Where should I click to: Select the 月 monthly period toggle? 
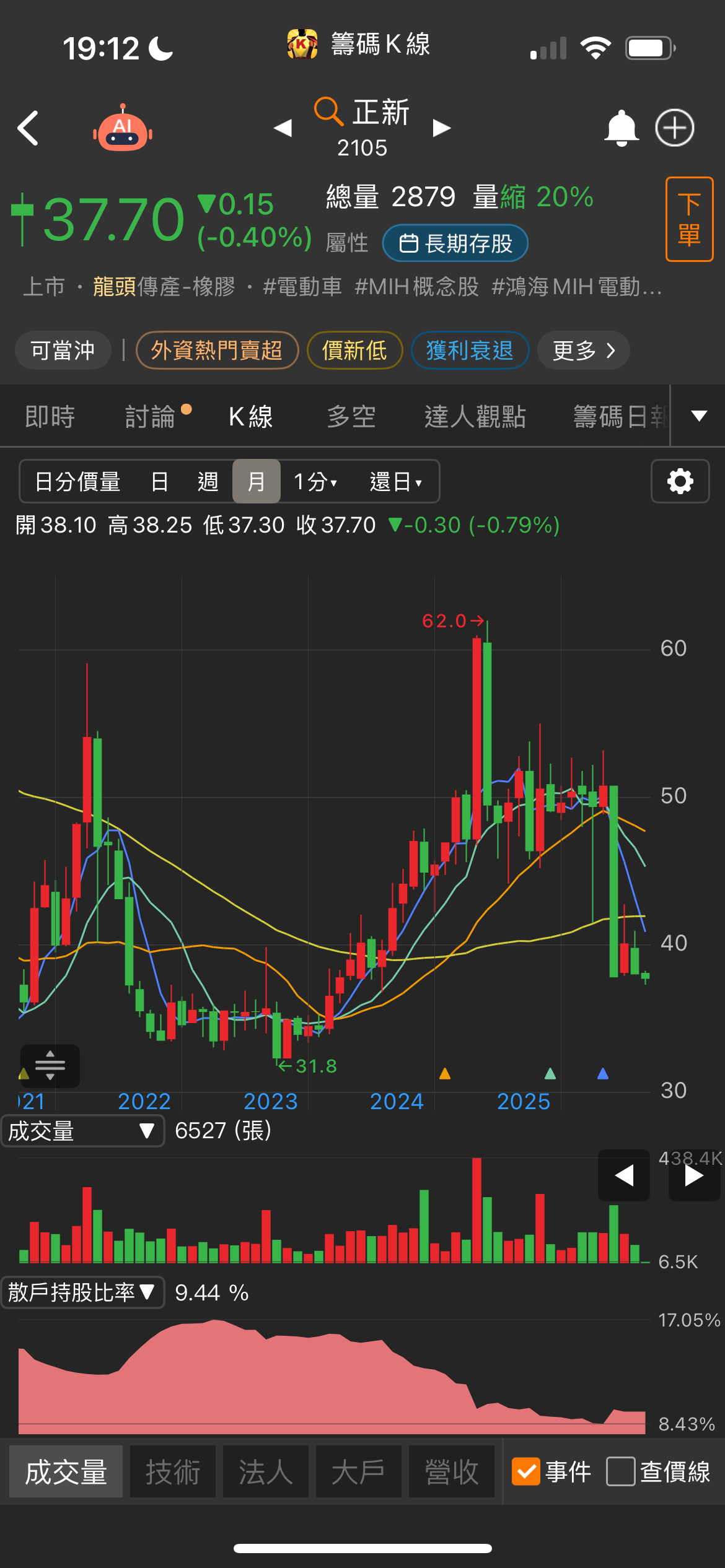(257, 481)
